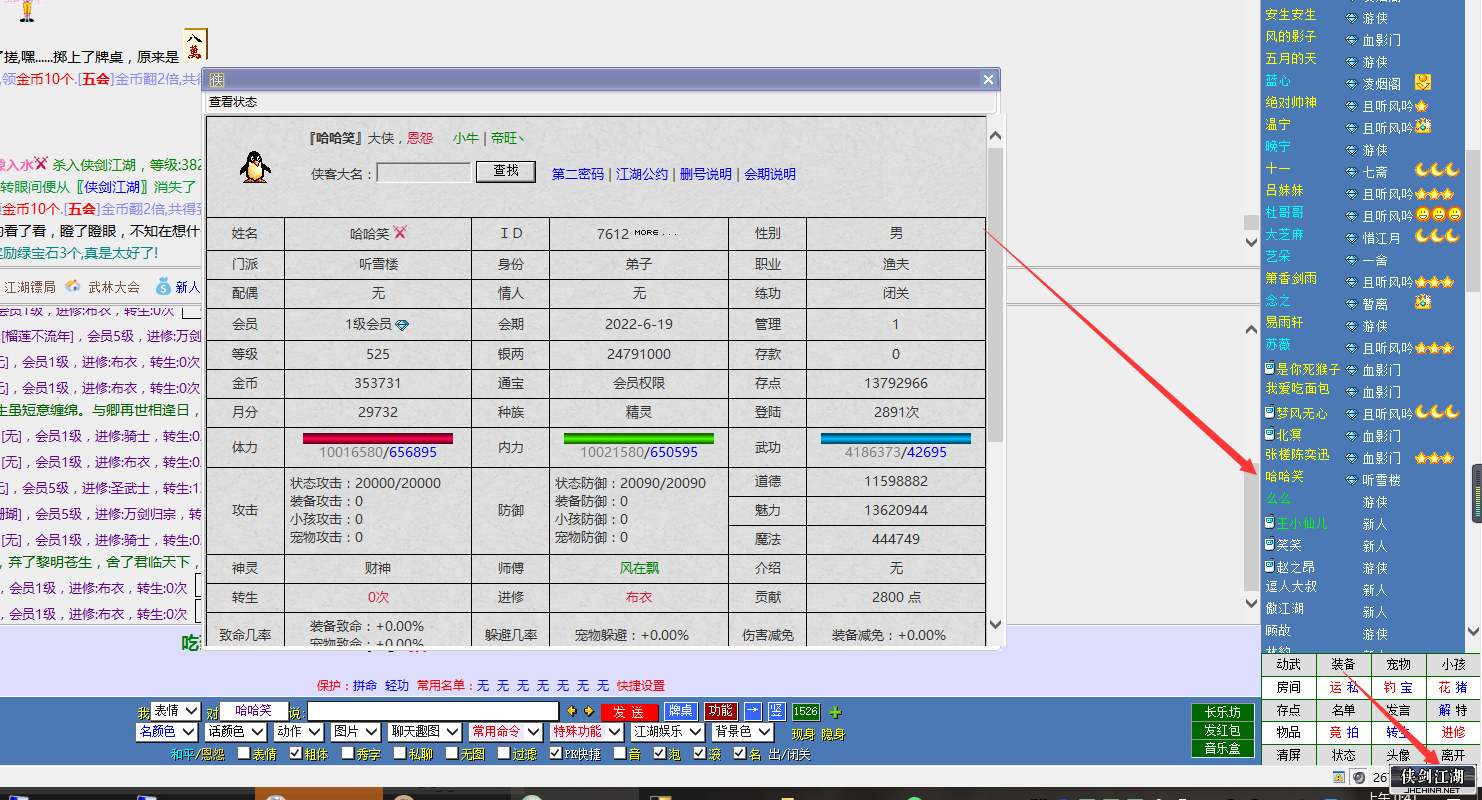1482x800 pixels.
Task: Click the phone icon before 北溟
Action: [x=1270, y=435]
